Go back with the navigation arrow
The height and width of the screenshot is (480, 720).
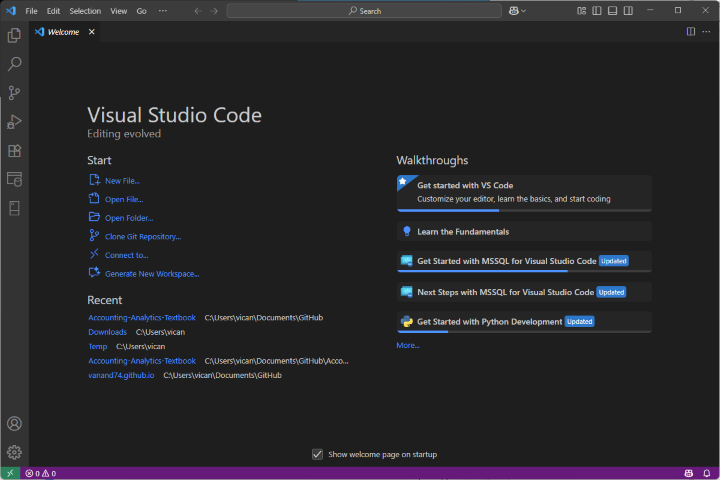(x=198, y=11)
